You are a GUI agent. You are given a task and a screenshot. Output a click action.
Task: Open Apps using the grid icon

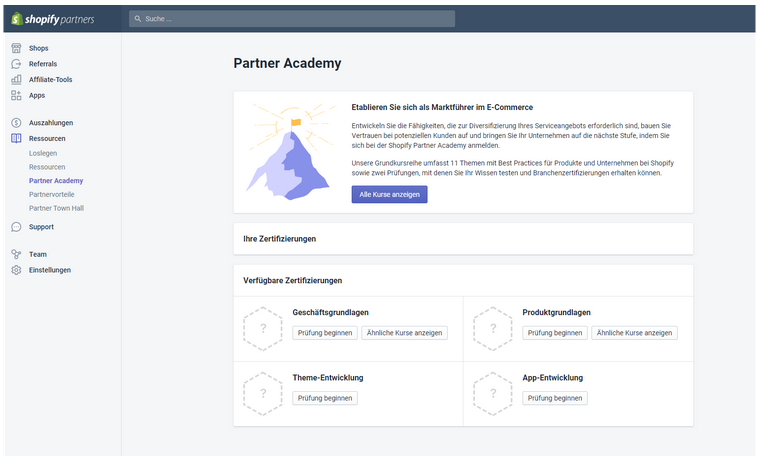click(x=16, y=96)
